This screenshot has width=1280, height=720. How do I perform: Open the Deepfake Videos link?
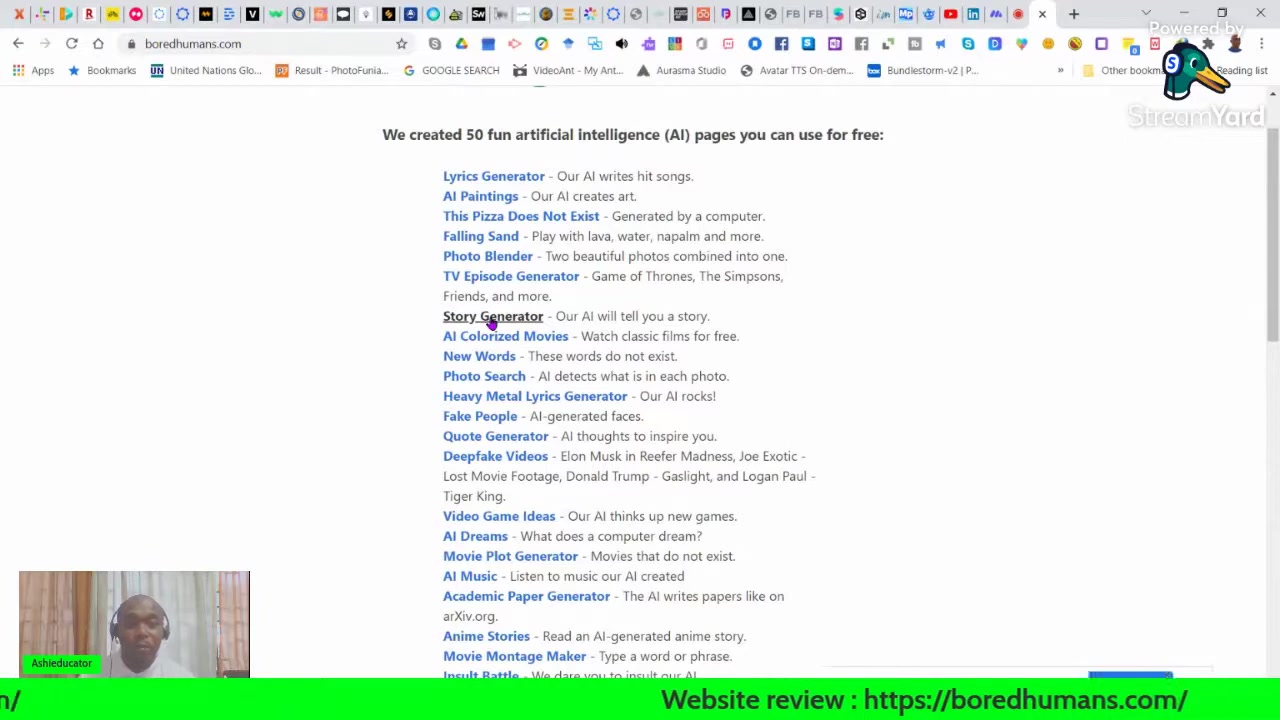[x=495, y=456]
